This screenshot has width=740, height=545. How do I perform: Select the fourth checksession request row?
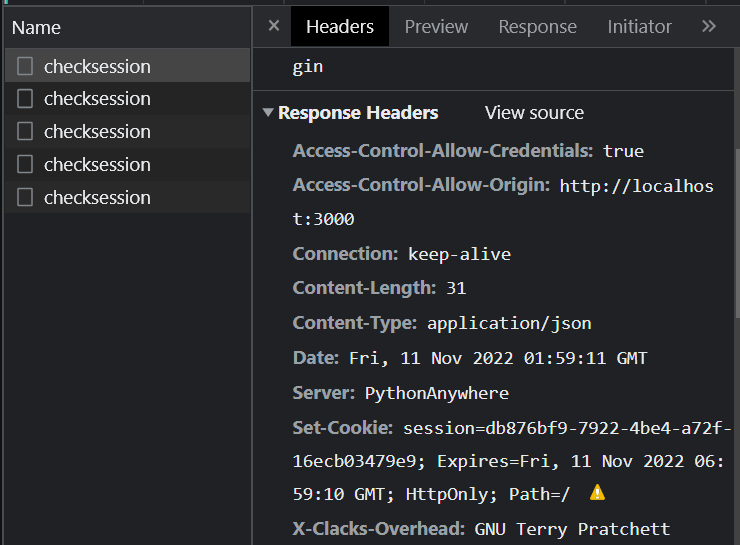pyautogui.click(x=127, y=164)
